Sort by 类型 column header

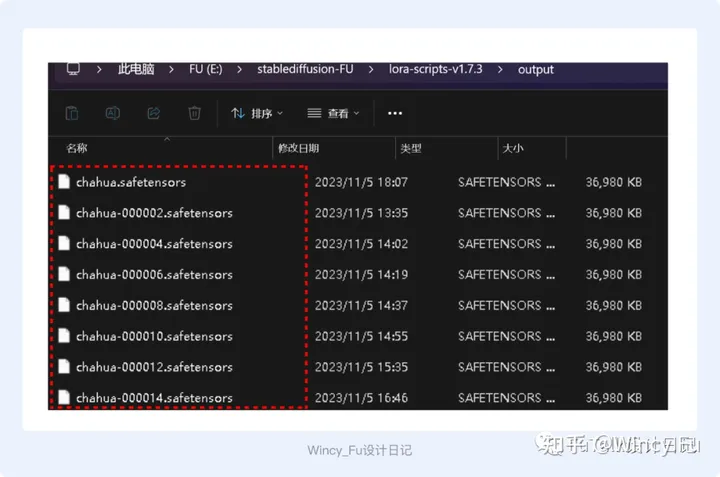411,148
